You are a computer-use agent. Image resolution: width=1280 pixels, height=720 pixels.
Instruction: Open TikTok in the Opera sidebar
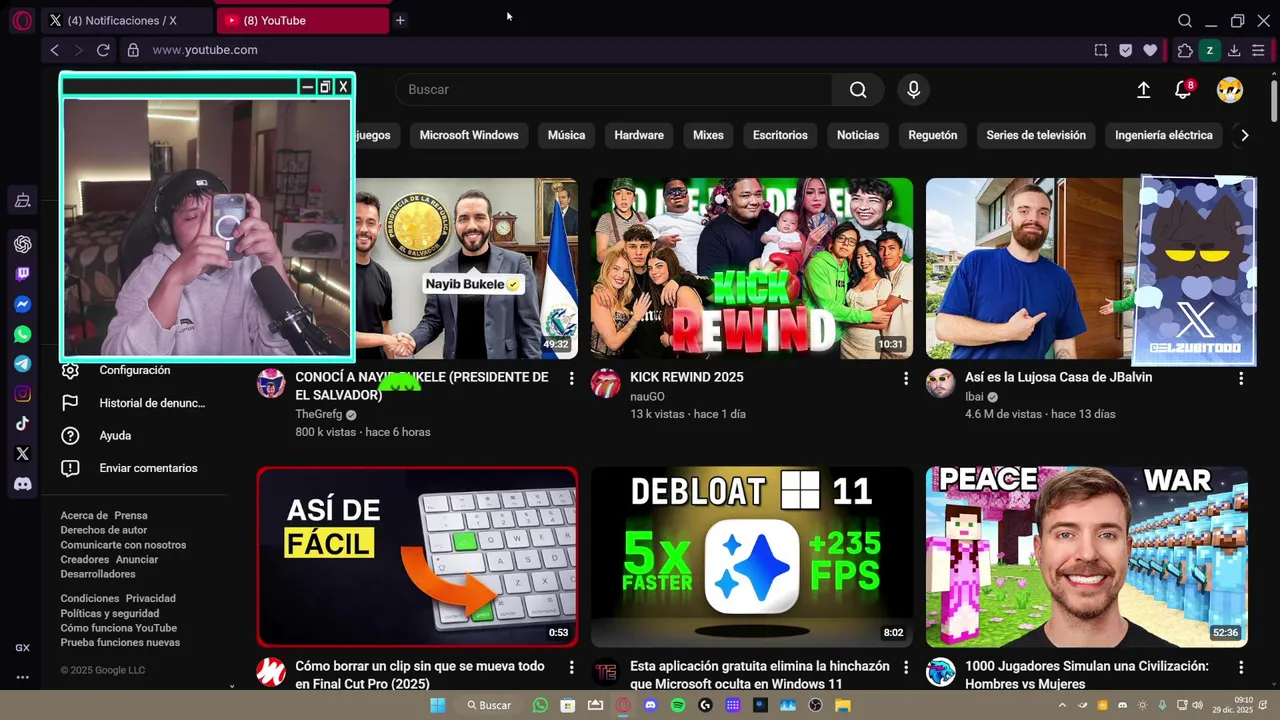(x=22, y=424)
